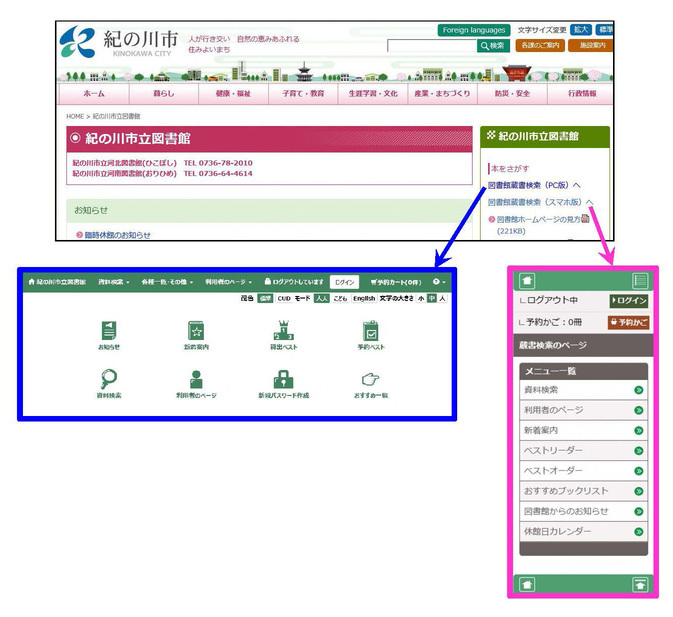The width and height of the screenshot is (673, 617).
Task: Open the 産業・まちづくり tab
Action: pos(442,94)
